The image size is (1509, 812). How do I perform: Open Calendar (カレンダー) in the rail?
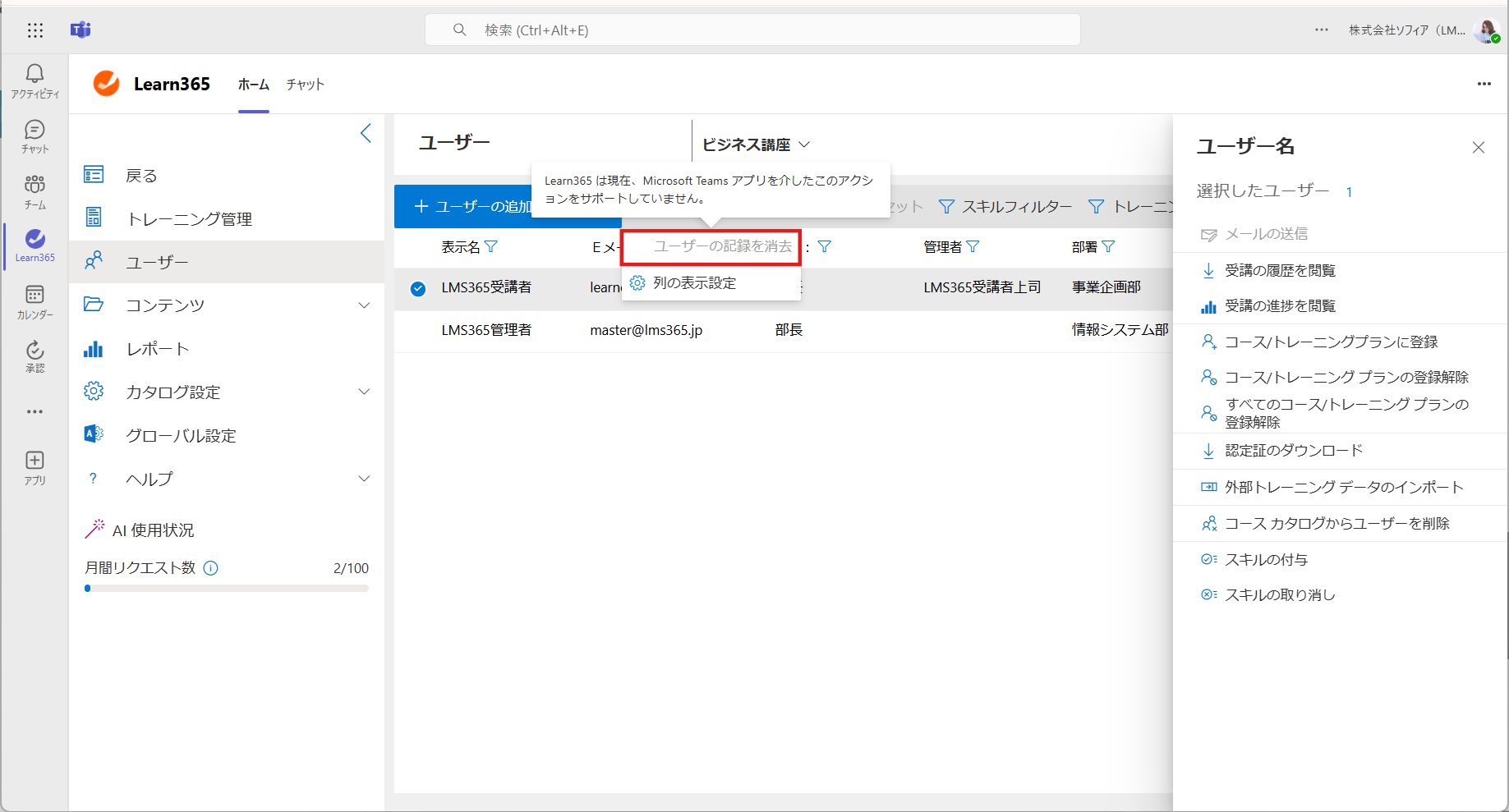(35, 302)
